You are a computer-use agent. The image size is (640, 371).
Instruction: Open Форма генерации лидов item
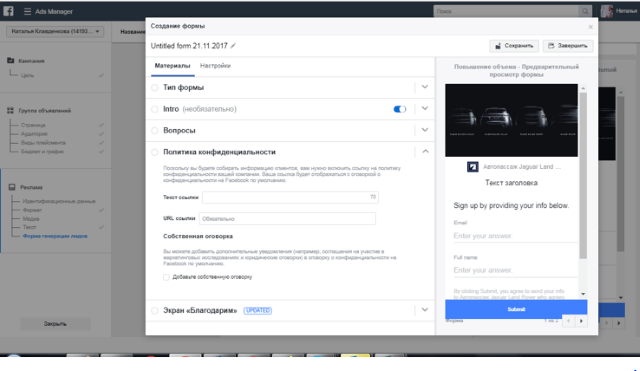55,236
